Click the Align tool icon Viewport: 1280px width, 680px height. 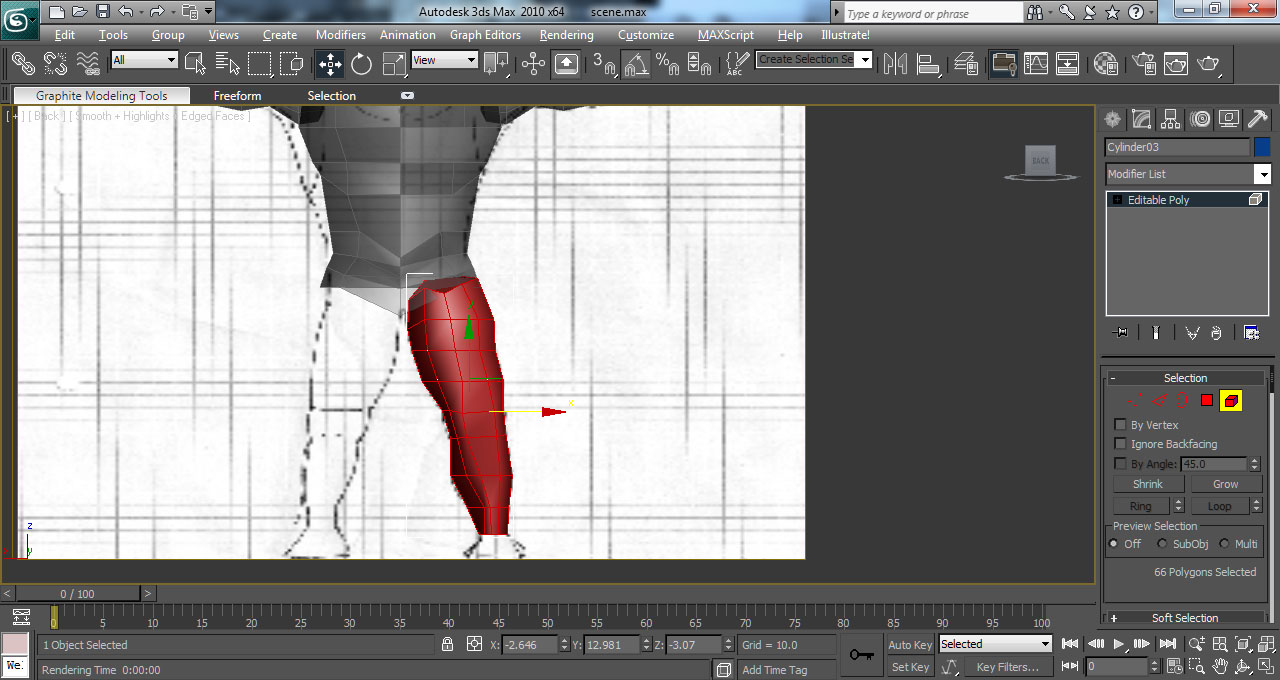929,64
